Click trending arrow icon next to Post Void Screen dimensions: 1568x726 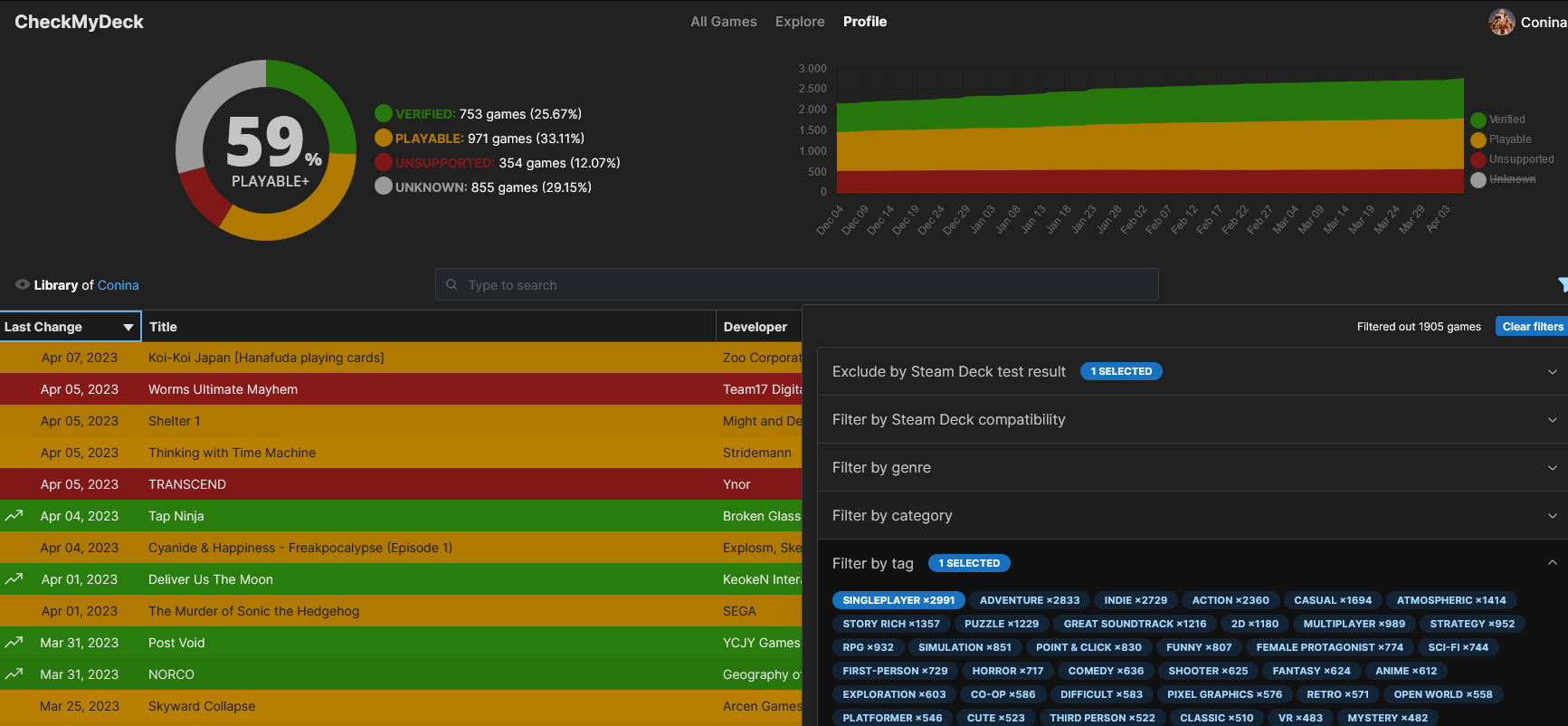14,643
